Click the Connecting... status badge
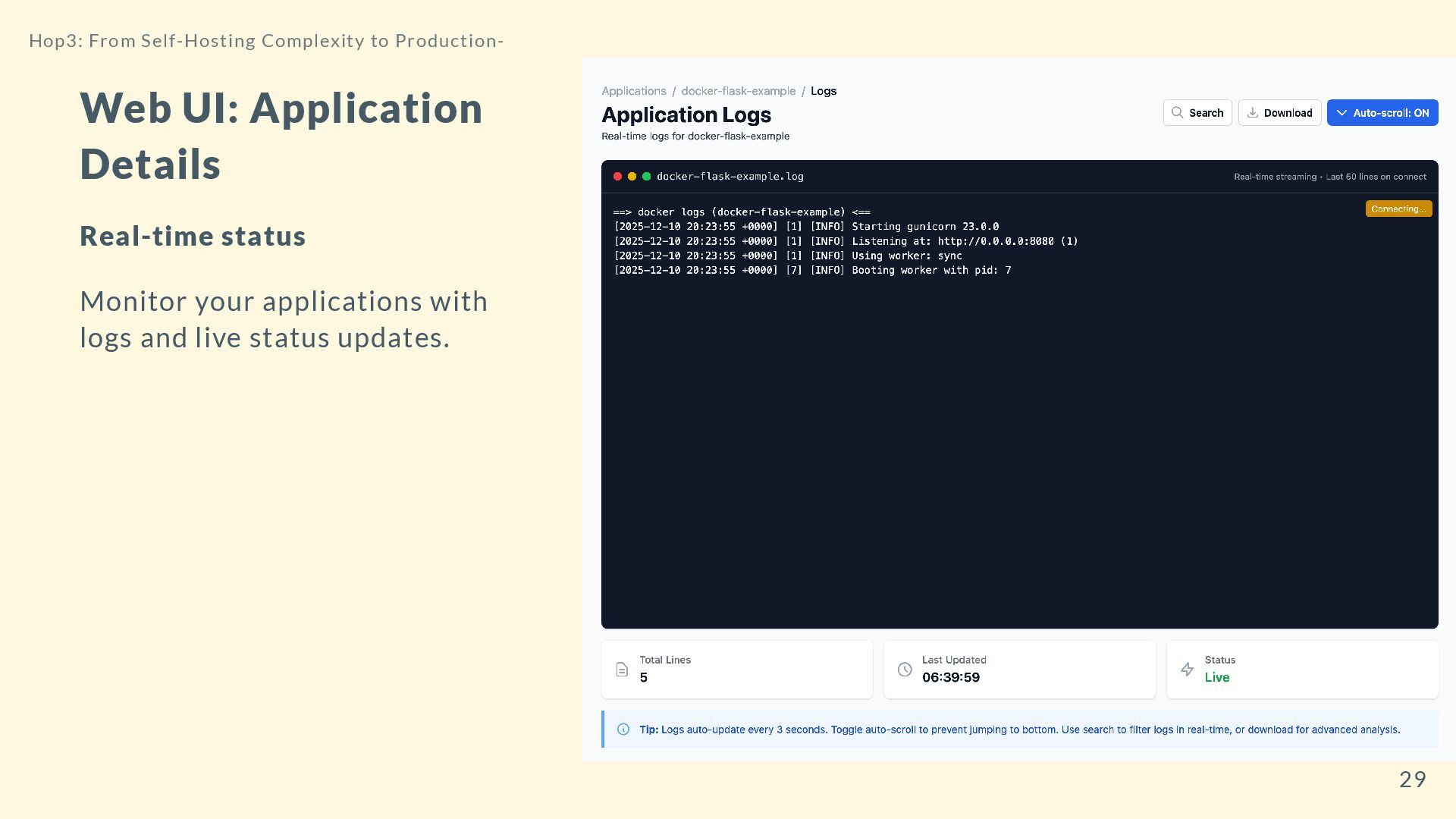The image size is (1456, 819). [1398, 209]
